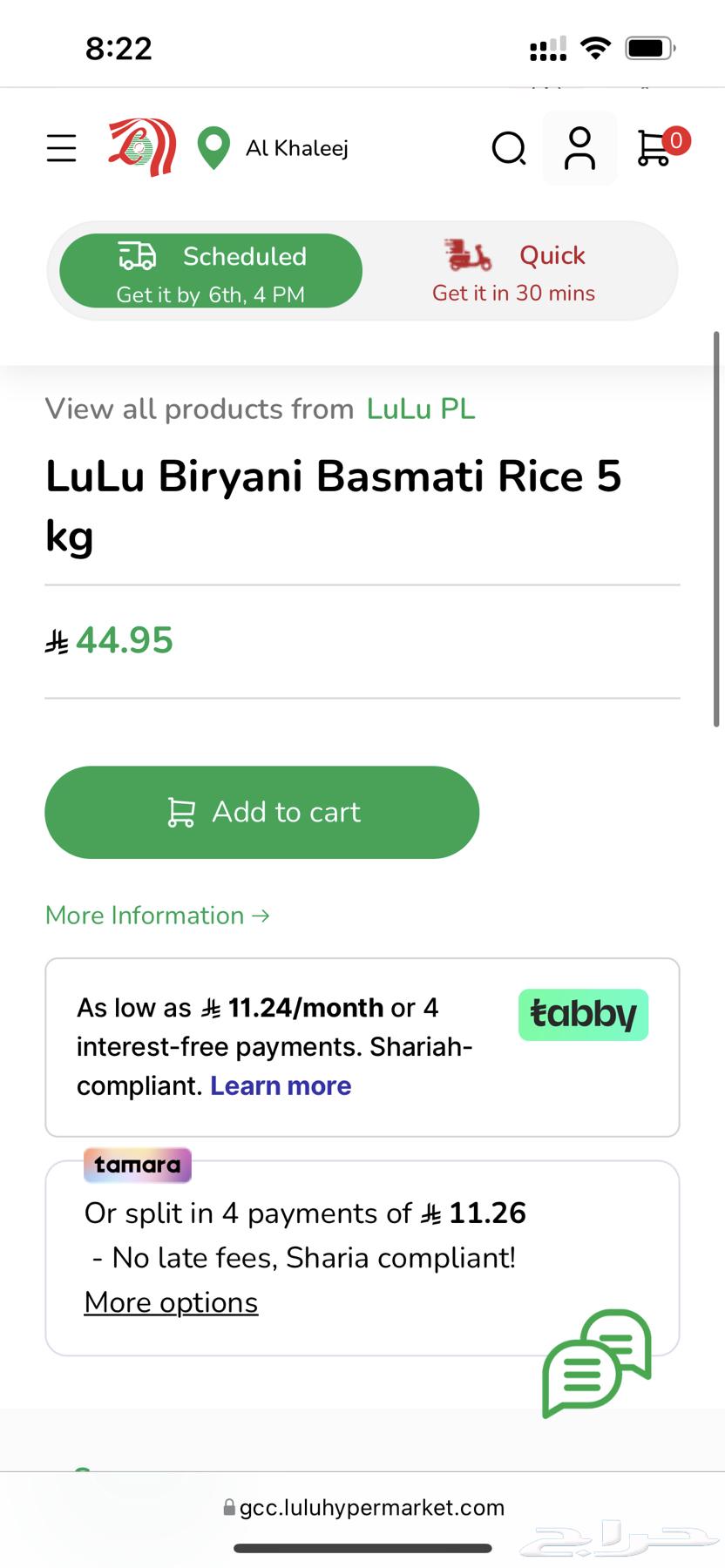Open LuLu PL brand products link
The image size is (725, 1568).
point(421,409)
